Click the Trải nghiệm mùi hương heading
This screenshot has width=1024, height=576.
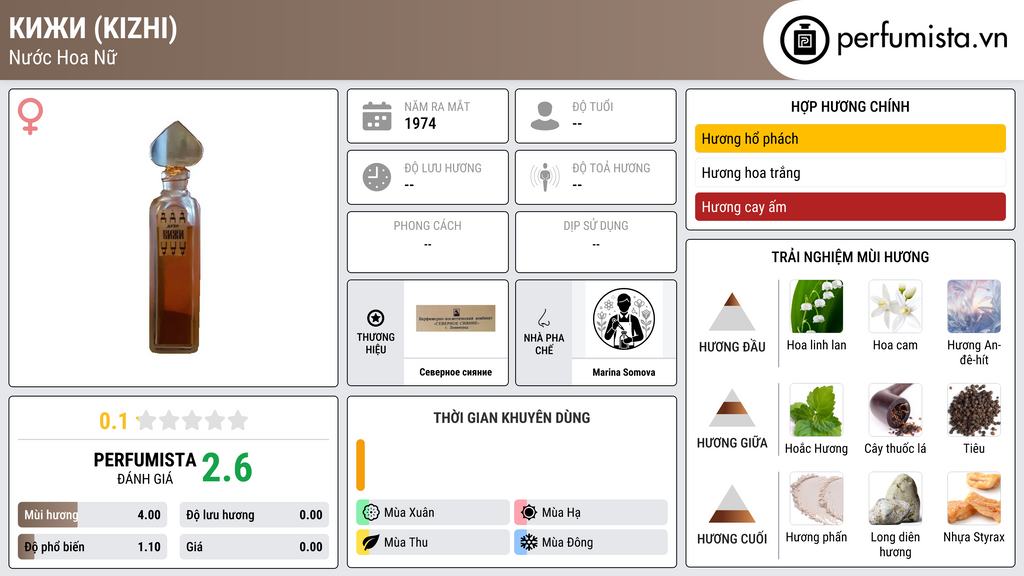[850, 257]
